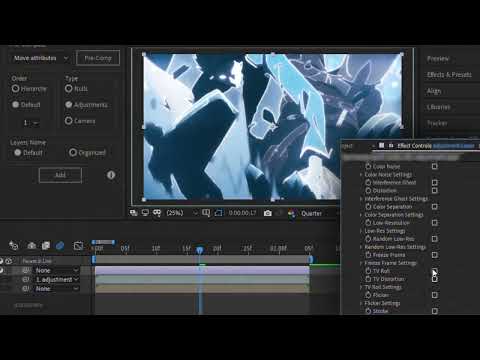Open the number 1 dropdown under Default
The width and height of the screenshot is (480, 360).
(31, 123)
